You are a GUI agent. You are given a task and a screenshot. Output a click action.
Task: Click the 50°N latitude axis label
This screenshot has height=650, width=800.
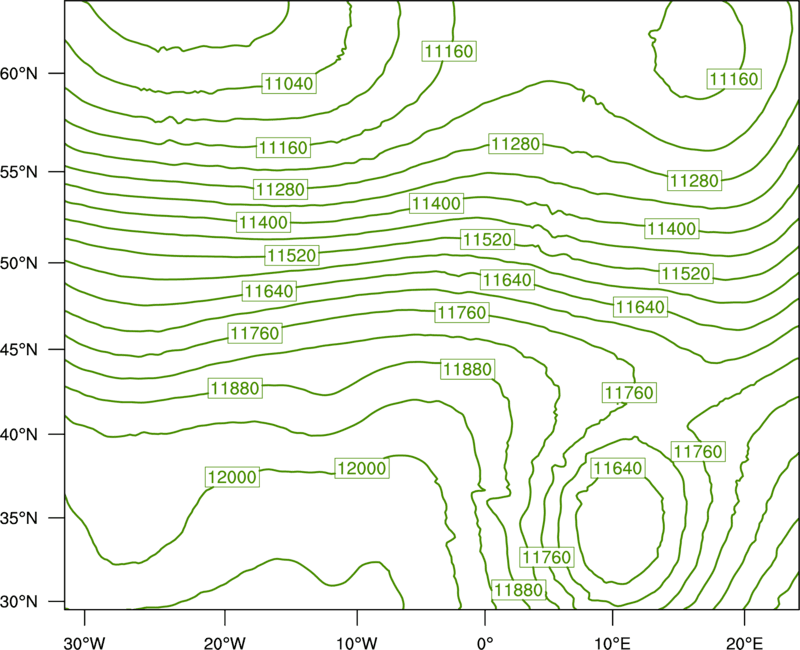click(x=19, y=263)
